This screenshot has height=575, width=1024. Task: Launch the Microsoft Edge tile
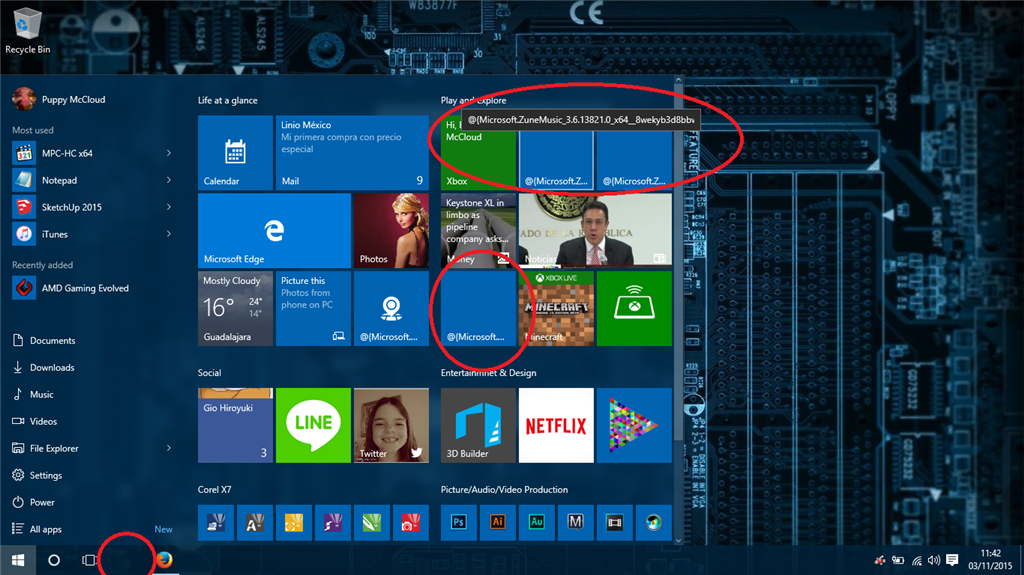pos(274,231)
